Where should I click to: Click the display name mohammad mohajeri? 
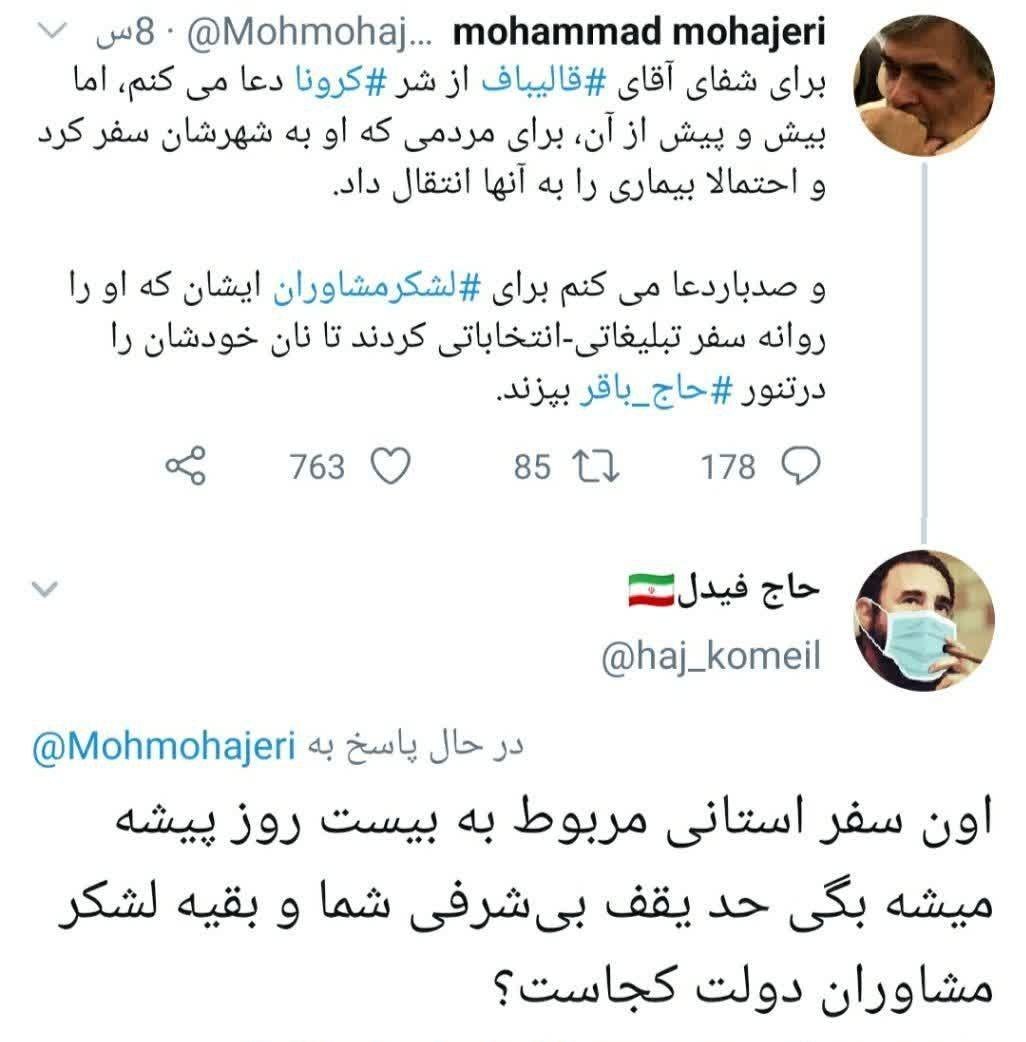click(x=640, y=35)
